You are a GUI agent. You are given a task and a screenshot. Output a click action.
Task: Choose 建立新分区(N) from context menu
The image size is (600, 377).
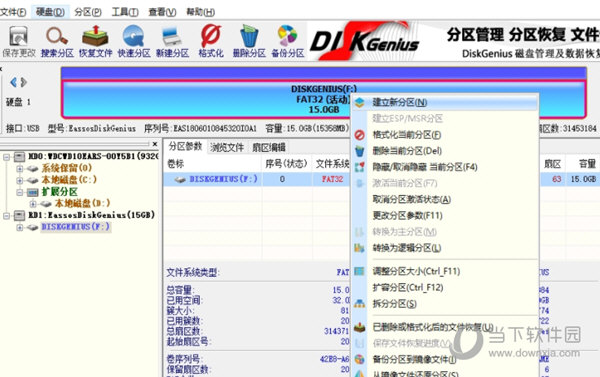point(445,103)
